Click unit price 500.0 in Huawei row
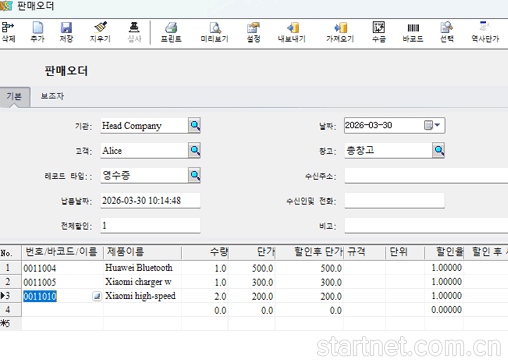The height and width of the screenshot is (361, 508). coord(252,268)
